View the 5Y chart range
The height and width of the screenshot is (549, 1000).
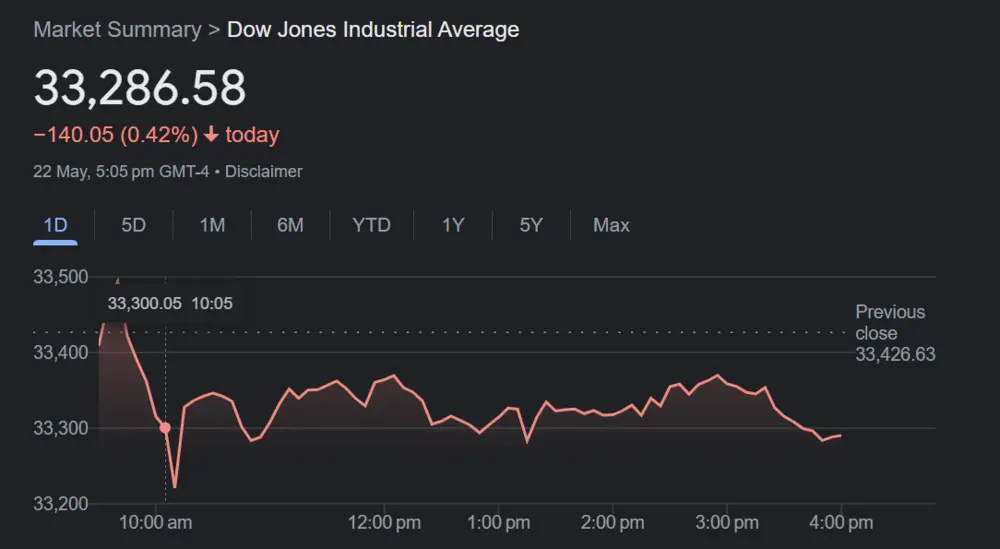[x=531, y=225]
